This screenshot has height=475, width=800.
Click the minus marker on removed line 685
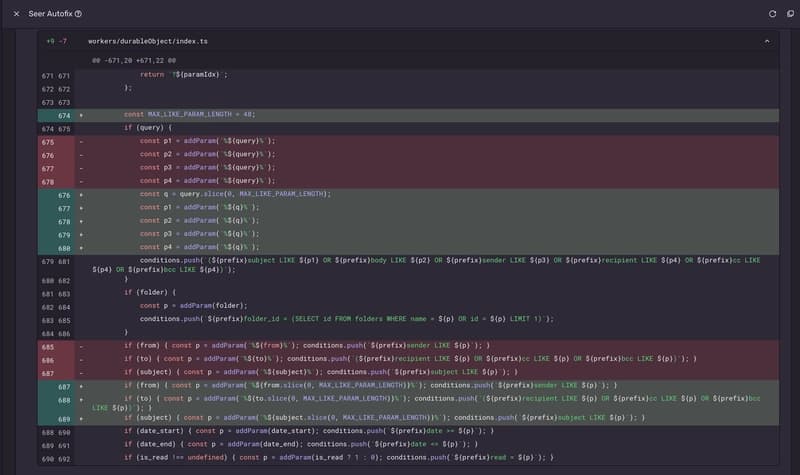(x=81, y=346)
